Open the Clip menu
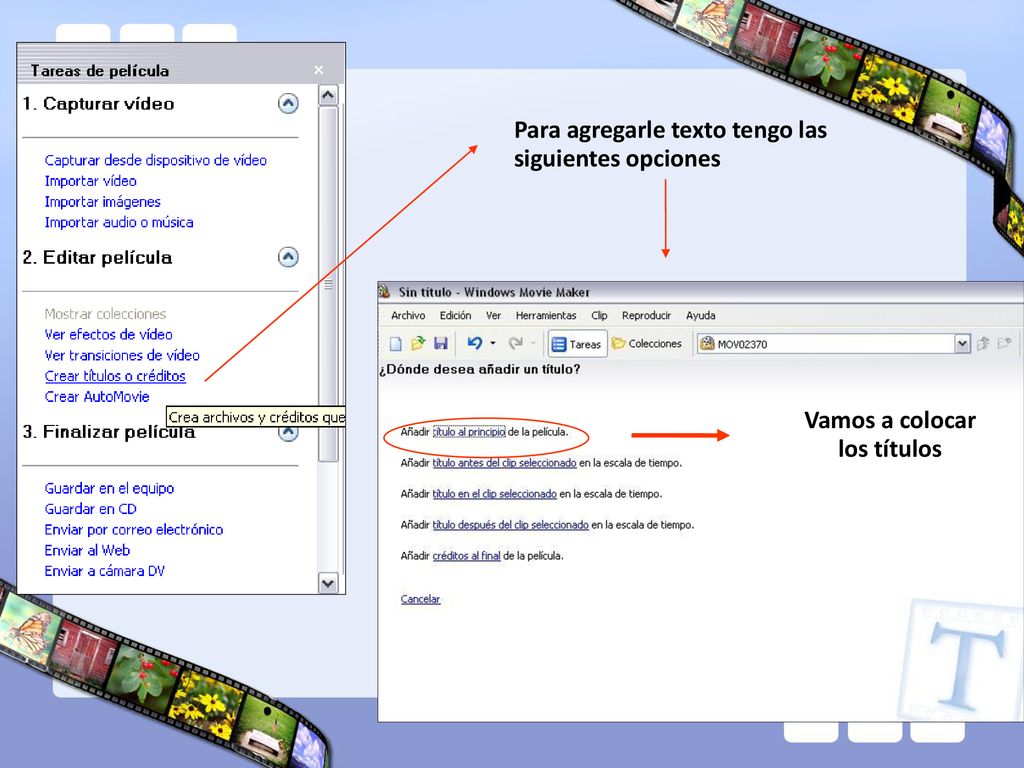This screenshot has width=1024, height=768. coord(599,315)
